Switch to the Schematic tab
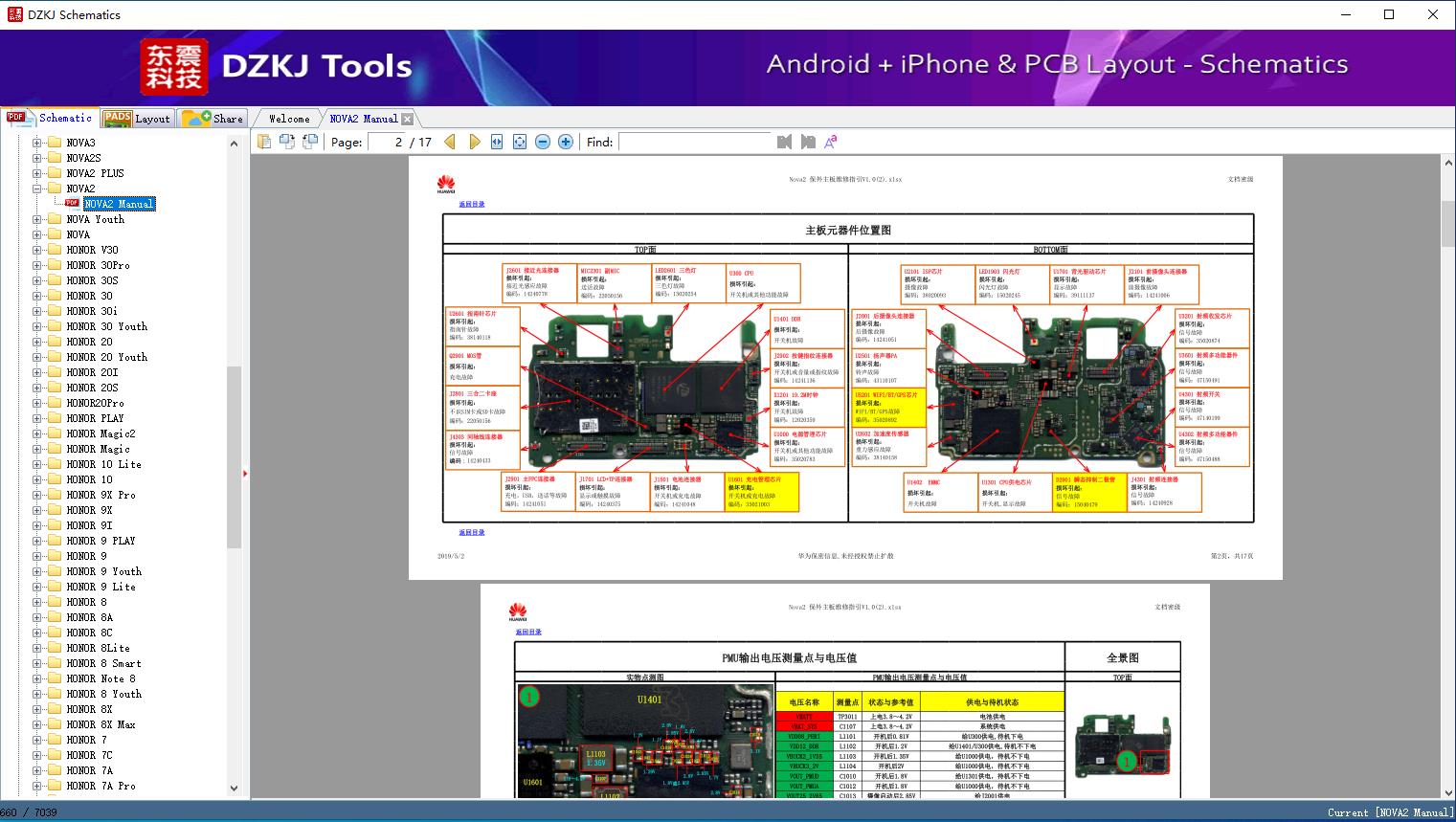Viewport: 1456px width, 822px height. pos(50,118)
